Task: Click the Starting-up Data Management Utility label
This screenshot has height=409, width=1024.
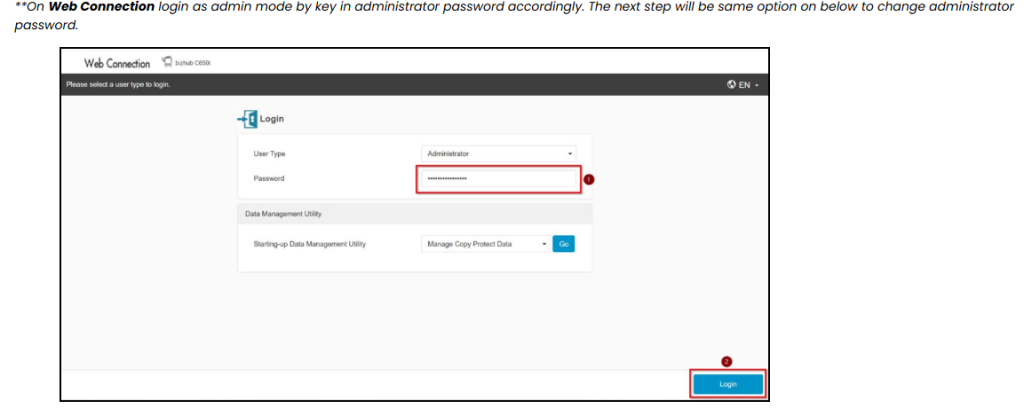Action: pyautogui.click(x=310, y=244)
